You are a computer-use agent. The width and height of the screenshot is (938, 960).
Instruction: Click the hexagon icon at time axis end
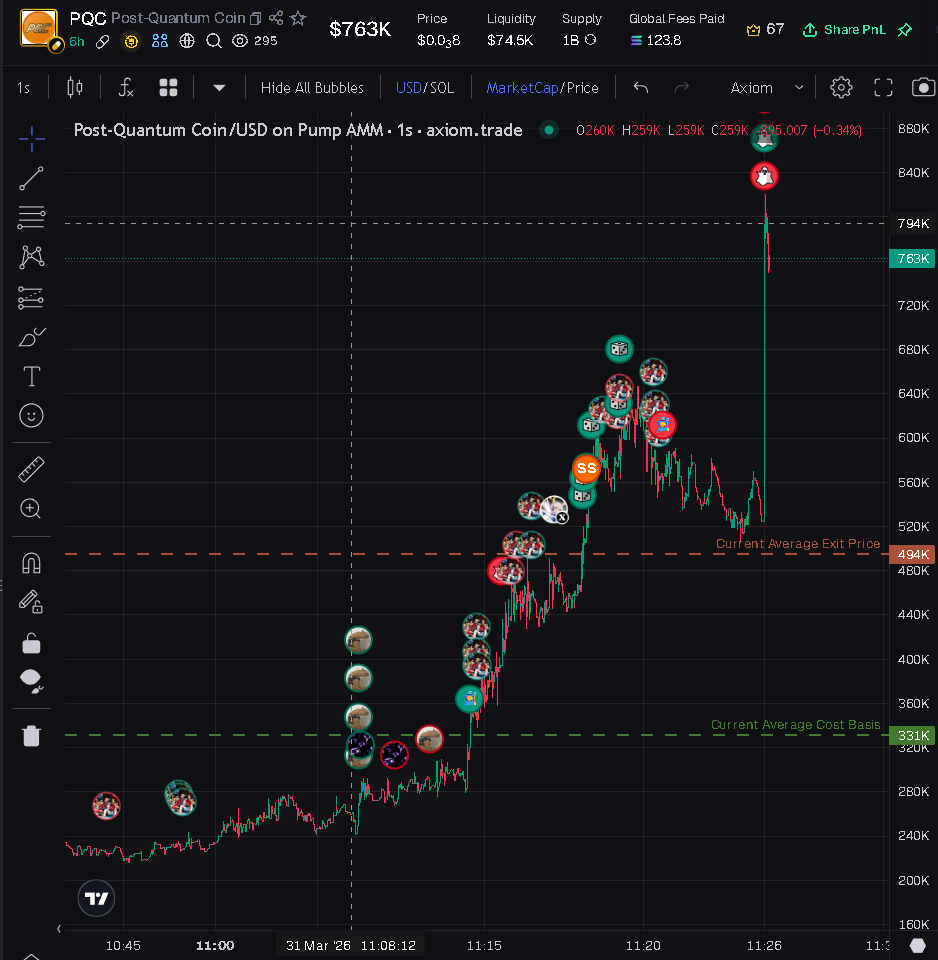click(x=917, y=945)
